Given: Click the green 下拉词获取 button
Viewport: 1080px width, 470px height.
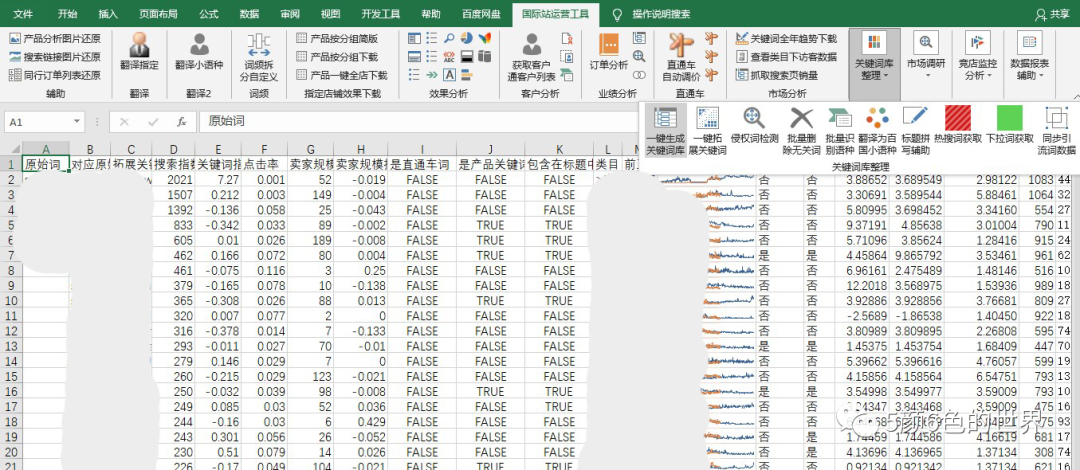Looking at the screenshot, I should [x=1010, y=125].
